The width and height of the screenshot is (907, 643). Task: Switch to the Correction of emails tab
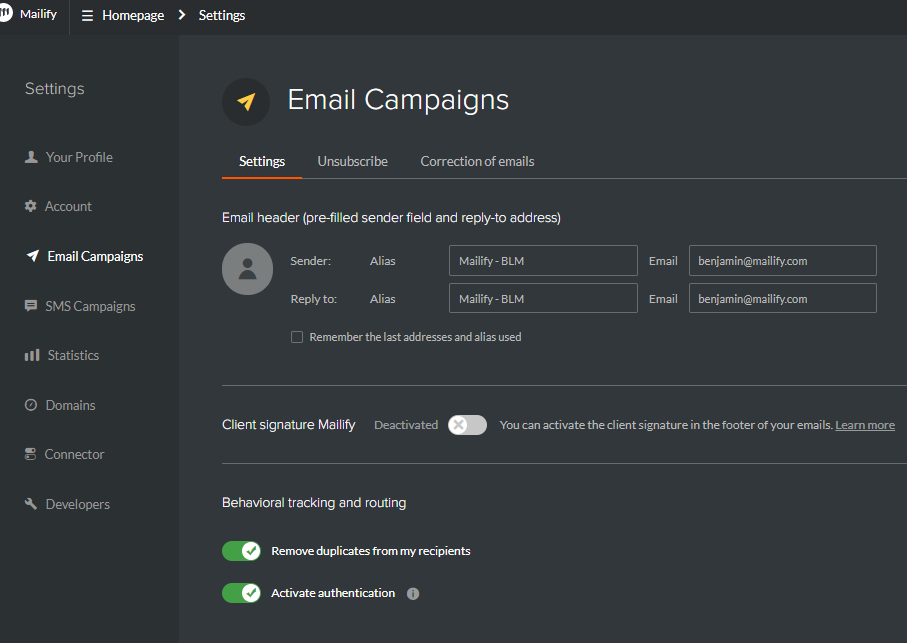coord(477,161)
